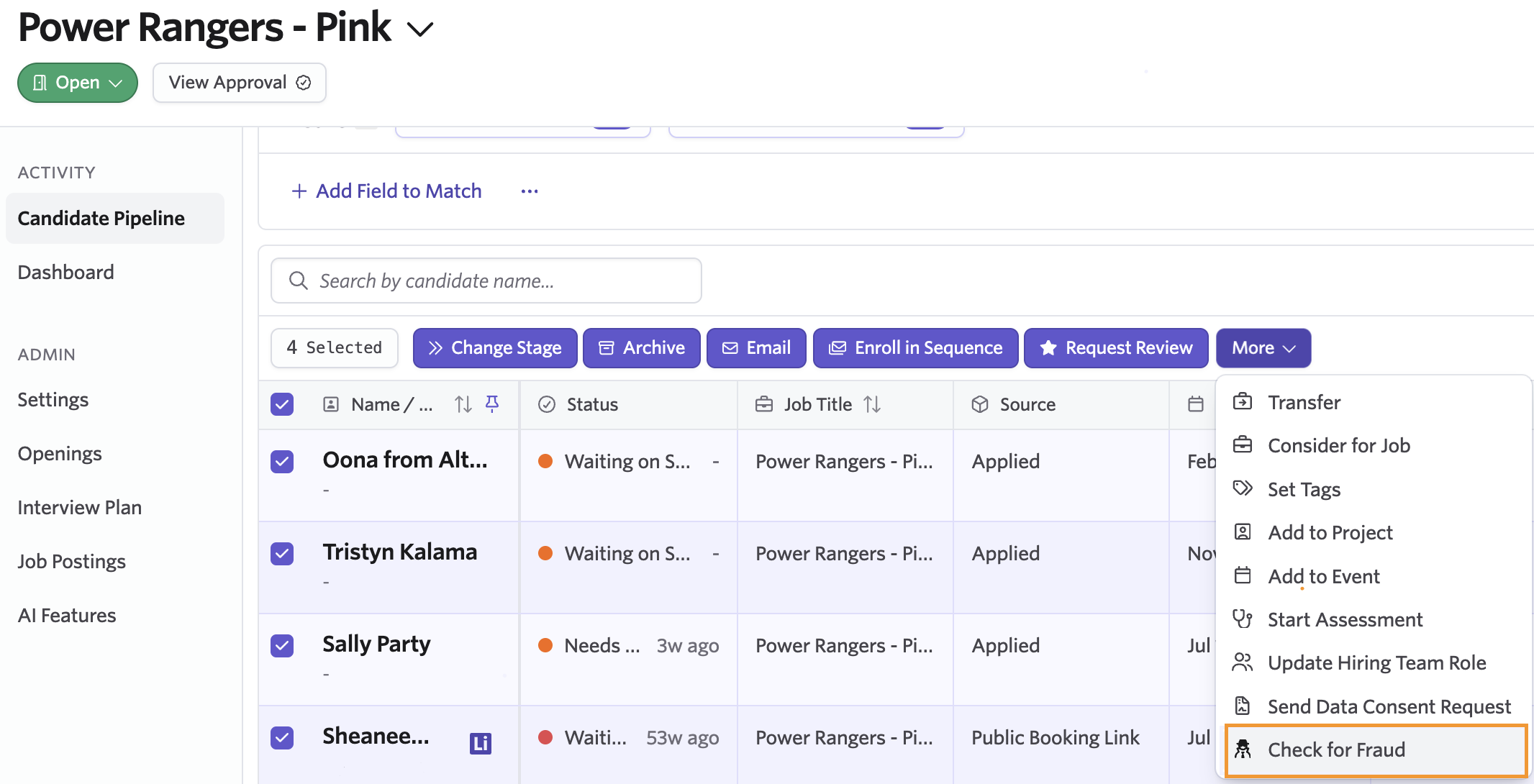The width and height of the screenshot is (1534, 784).
Task: Choose Transfer from the More menu
Action: tap(1304, 402)
